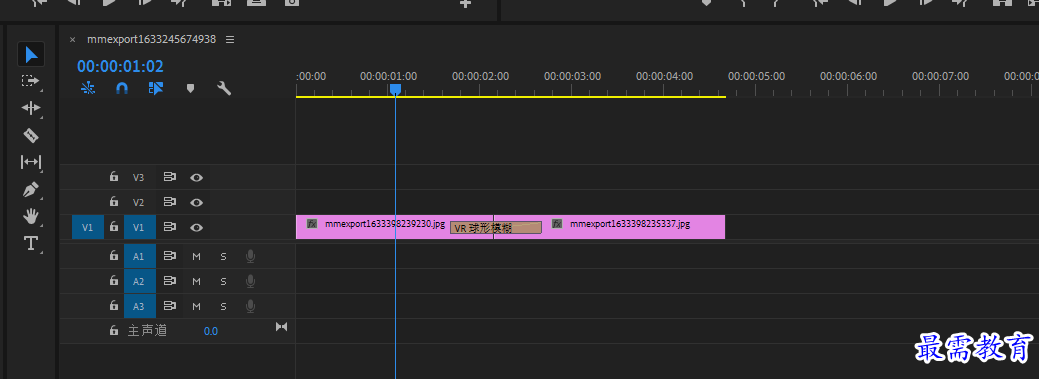The height and width of the screenshot is (379, 1039).
Task: Toggle V2 track targeting label
Action: tap(138, 202)
